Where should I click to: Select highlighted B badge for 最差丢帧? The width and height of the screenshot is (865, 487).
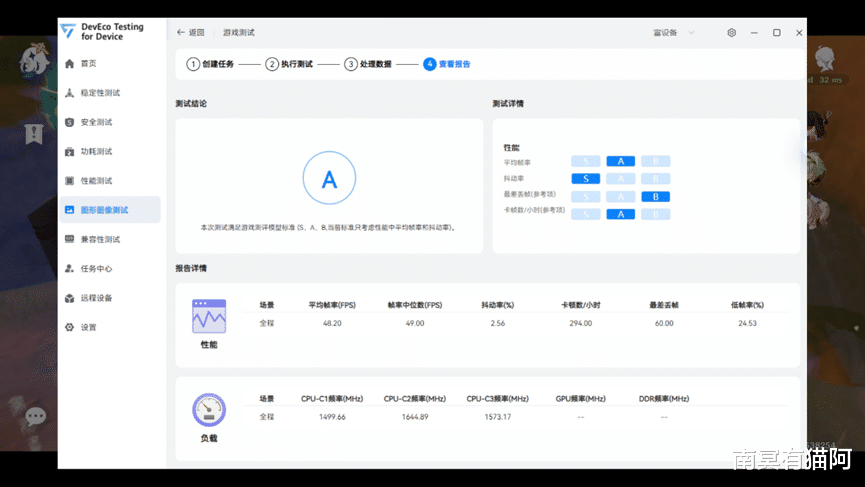click(x=655, y=197)
